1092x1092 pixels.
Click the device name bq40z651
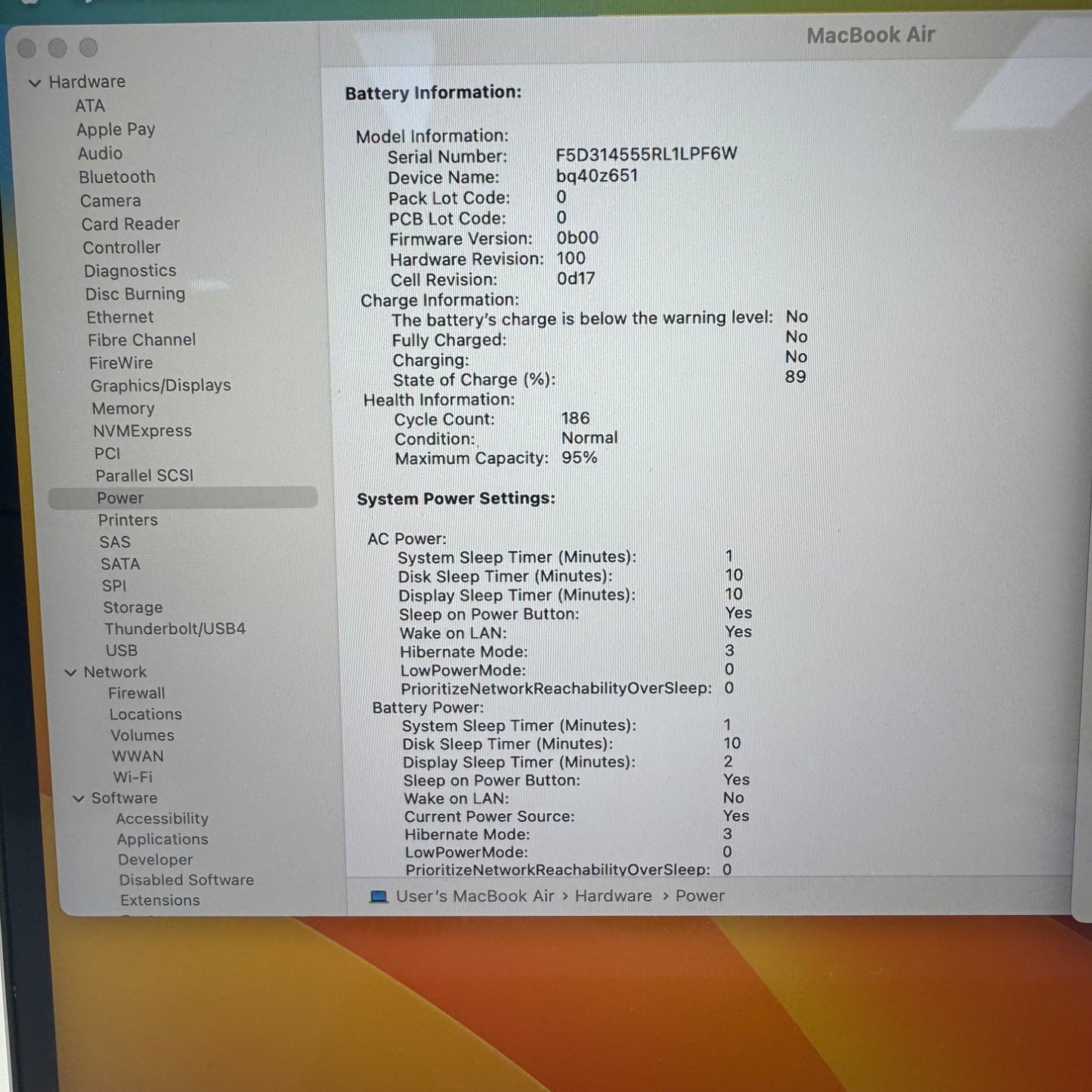(597, 176)
